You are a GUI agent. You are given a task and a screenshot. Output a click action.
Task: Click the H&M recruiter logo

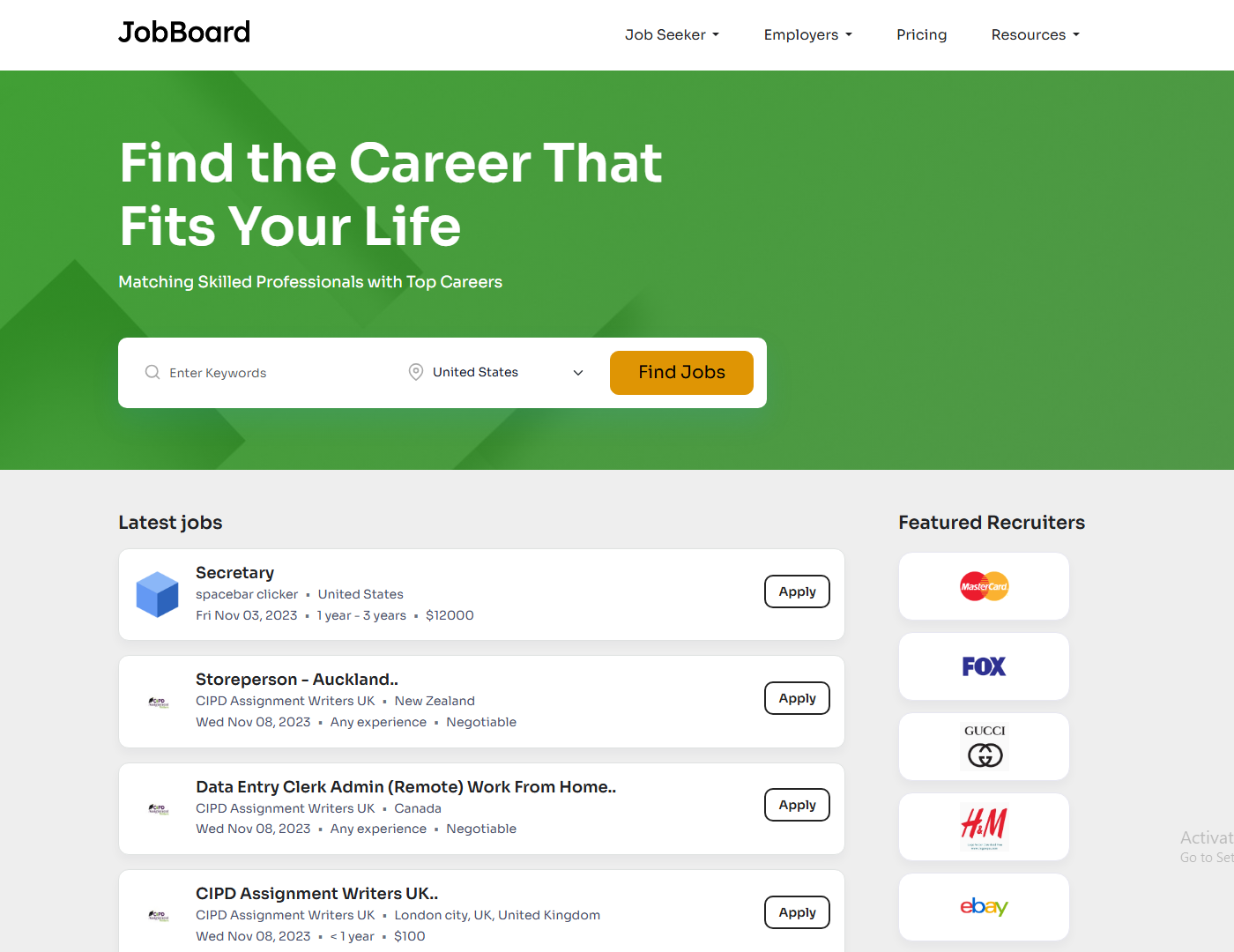[984, 826]
